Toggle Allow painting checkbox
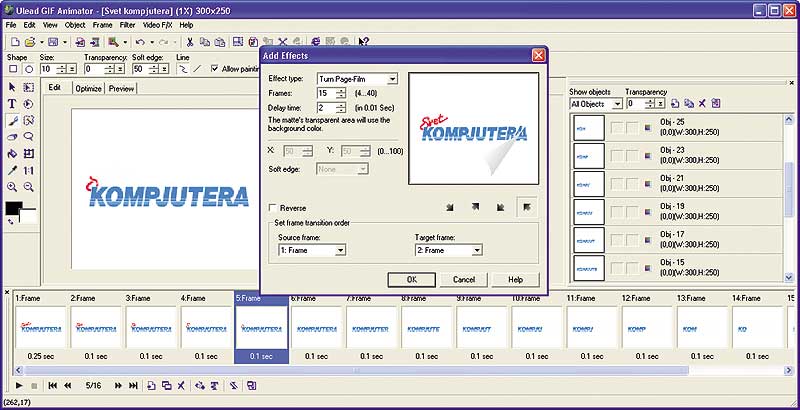The height and width of the screenshot is (410, 800). tap(214, 68)
